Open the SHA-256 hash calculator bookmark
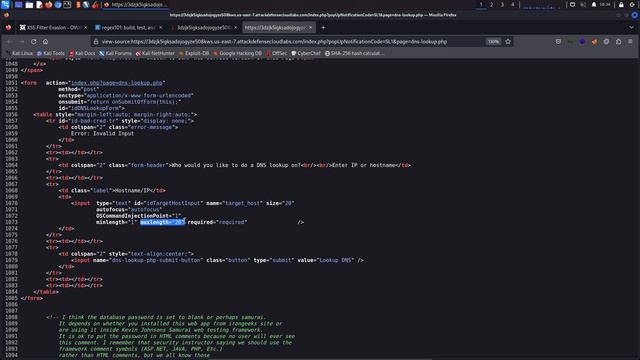 355,53
